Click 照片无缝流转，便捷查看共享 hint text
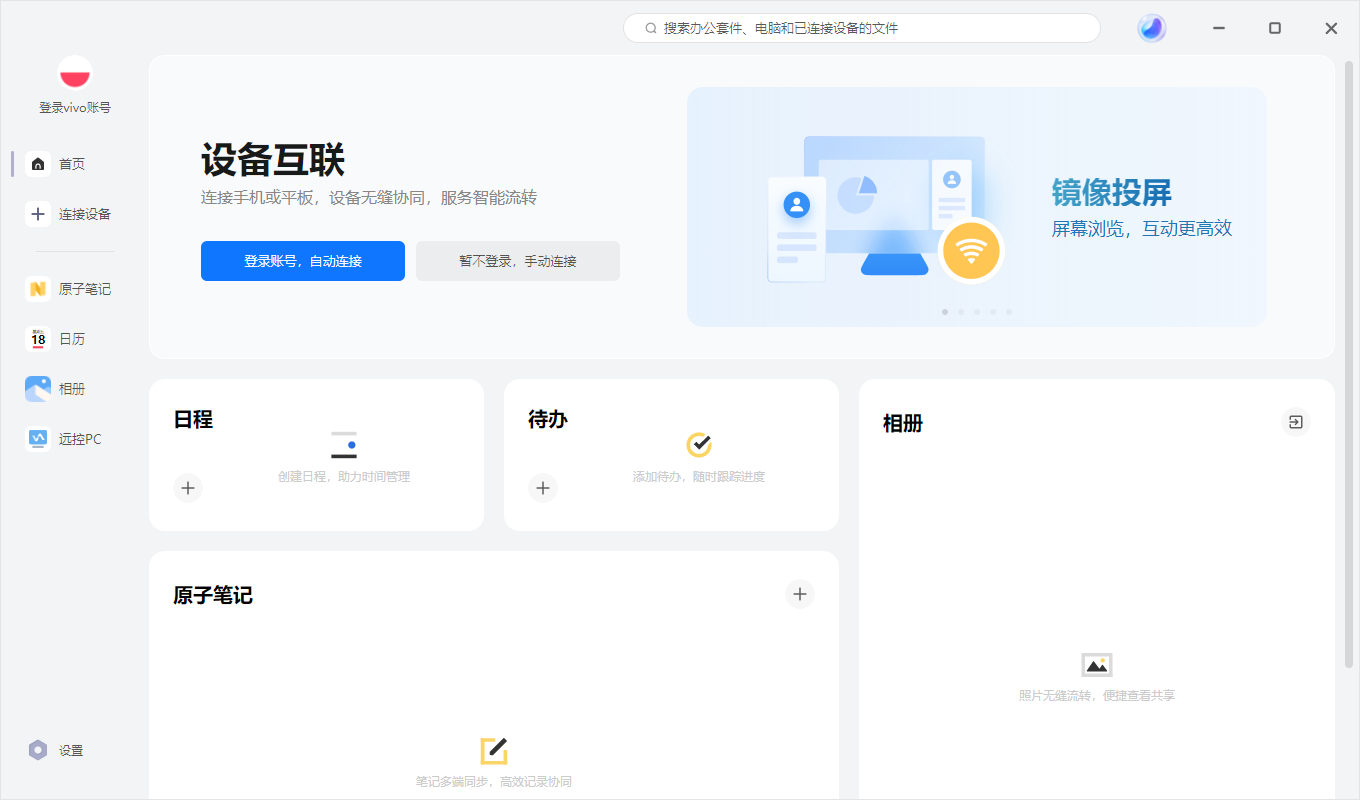The height and width of the screenshot is (800, 1360). [1097, 695]
